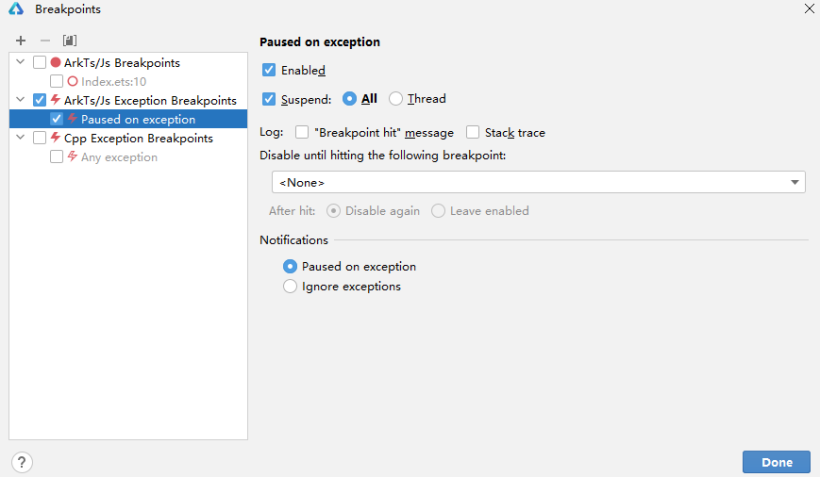Click lightning icon beside ArkTs/Js Exception Breakpoints
Image resolution: width=820 pixels, height=477 pixels.
click(56, 100)
